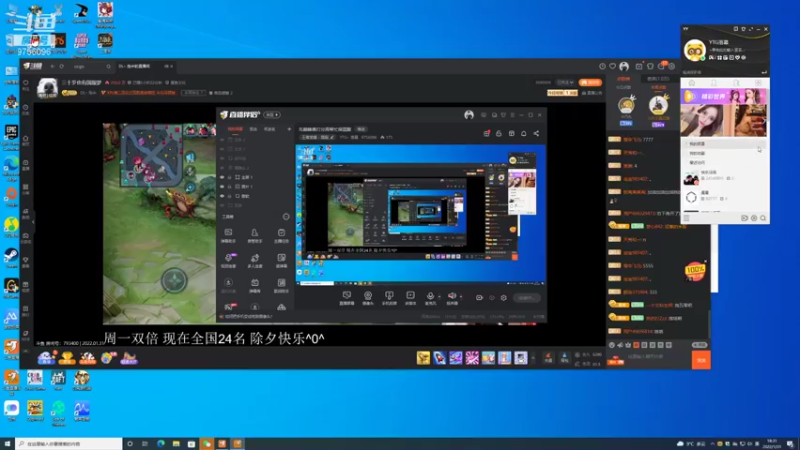Open the YY home tab icon
The width and height of the screenshot is (800, 450).
[x=692, y=83]
